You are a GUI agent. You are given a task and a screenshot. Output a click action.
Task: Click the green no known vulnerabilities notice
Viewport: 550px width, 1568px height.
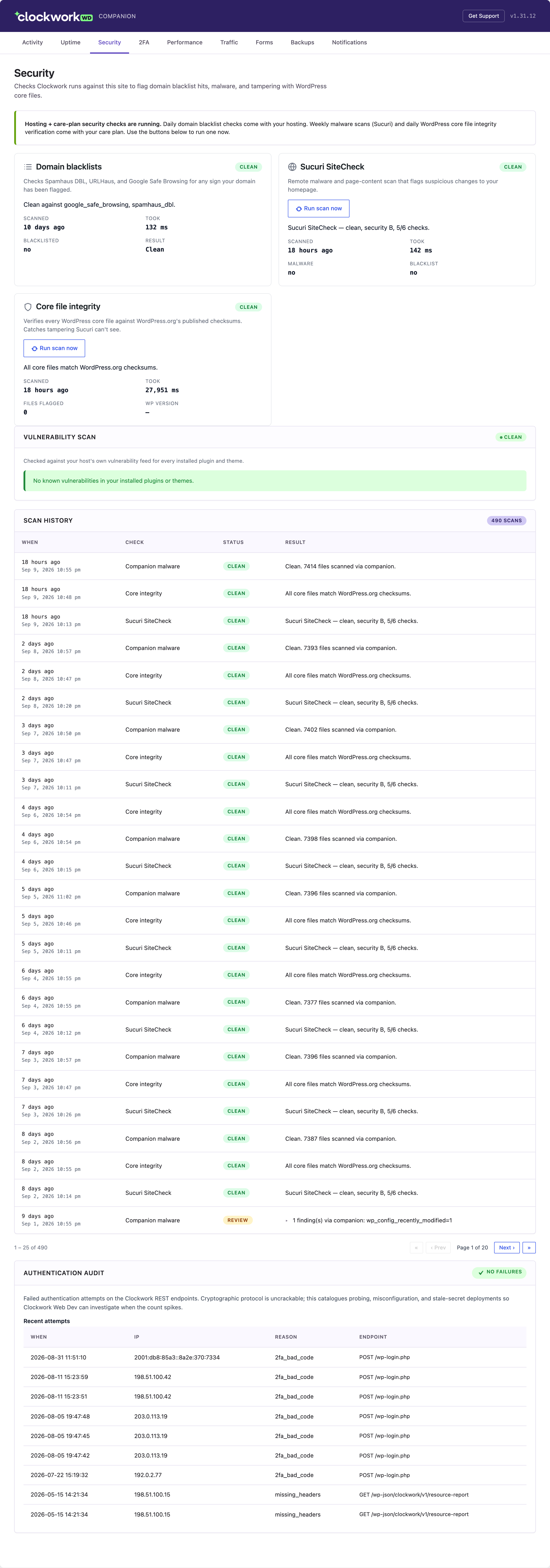click(275, 481)
